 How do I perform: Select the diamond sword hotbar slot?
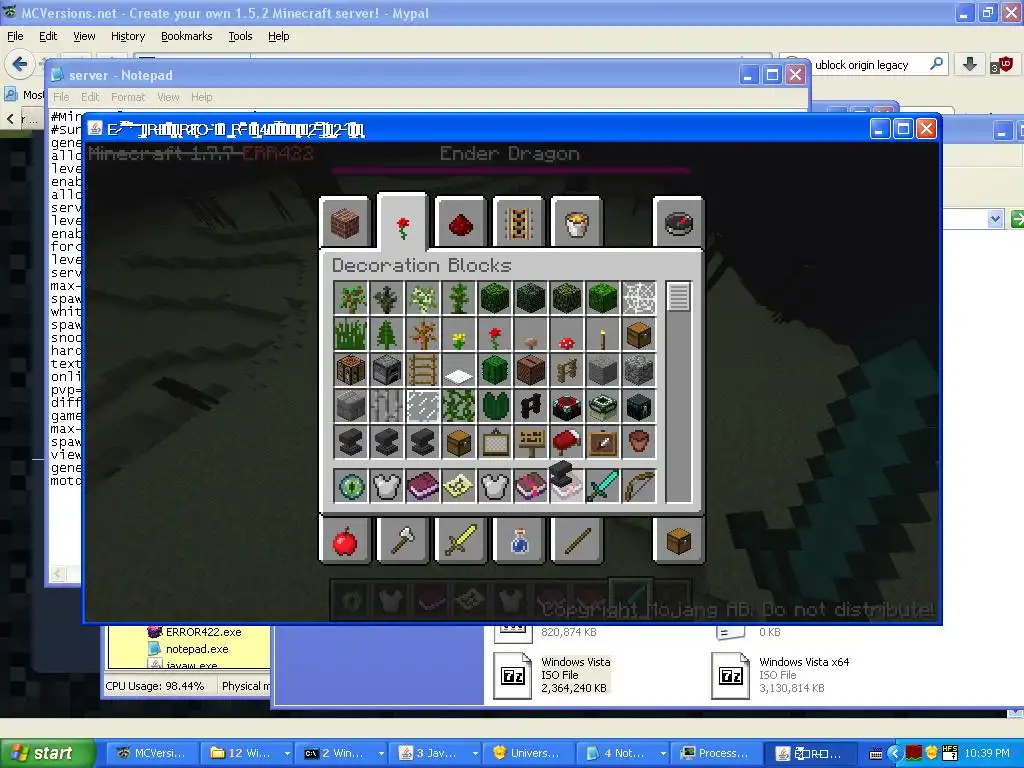[x=603, y=487]
